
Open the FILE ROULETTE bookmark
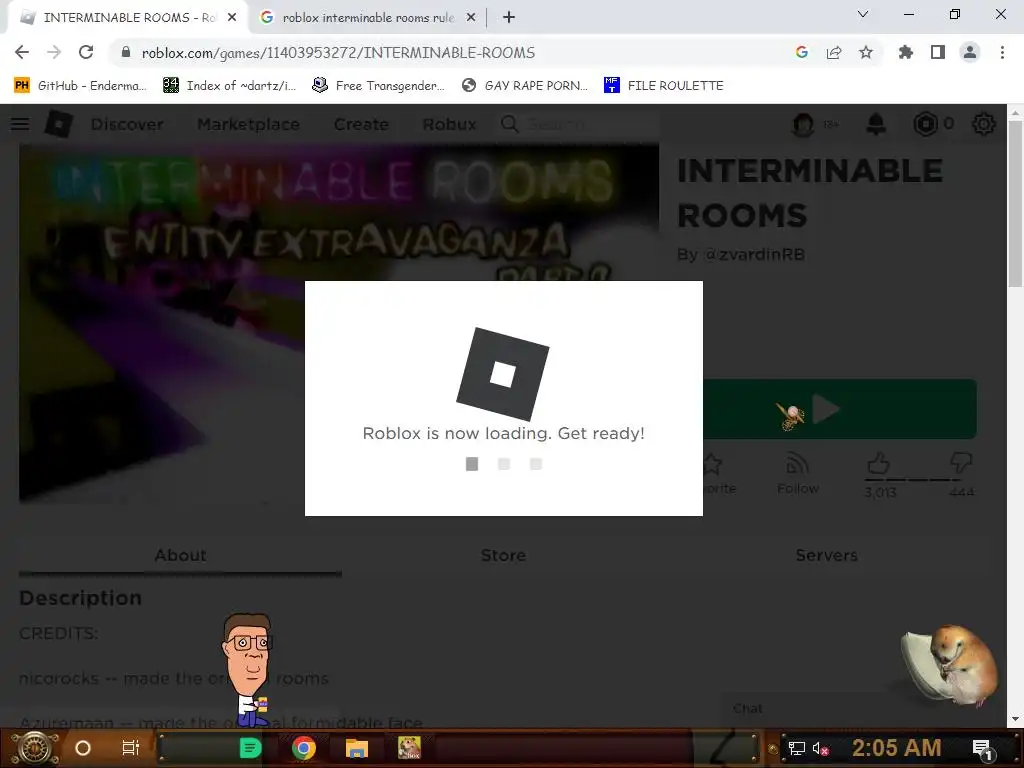click(664, 86)
